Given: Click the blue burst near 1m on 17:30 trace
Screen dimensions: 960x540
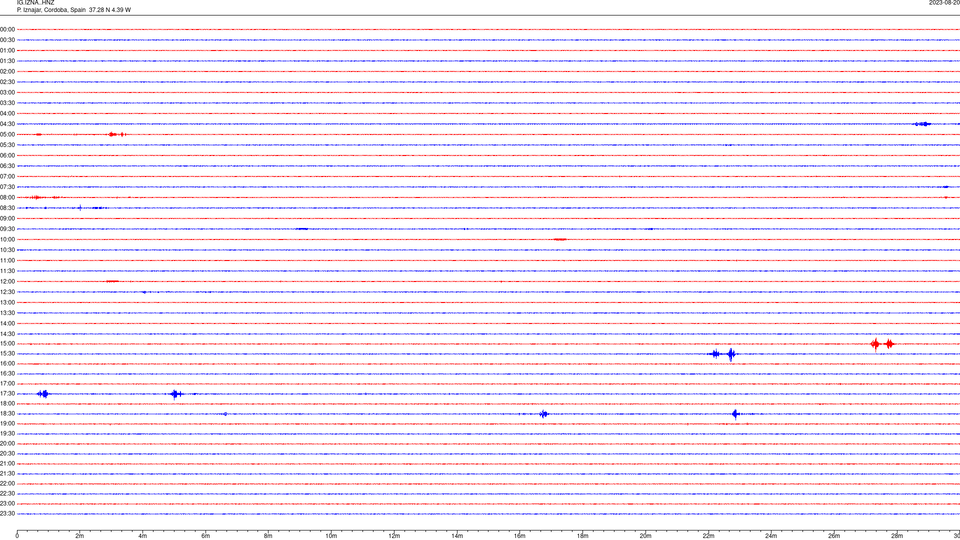Looking at the screenshot, I should tap(43, 394).
